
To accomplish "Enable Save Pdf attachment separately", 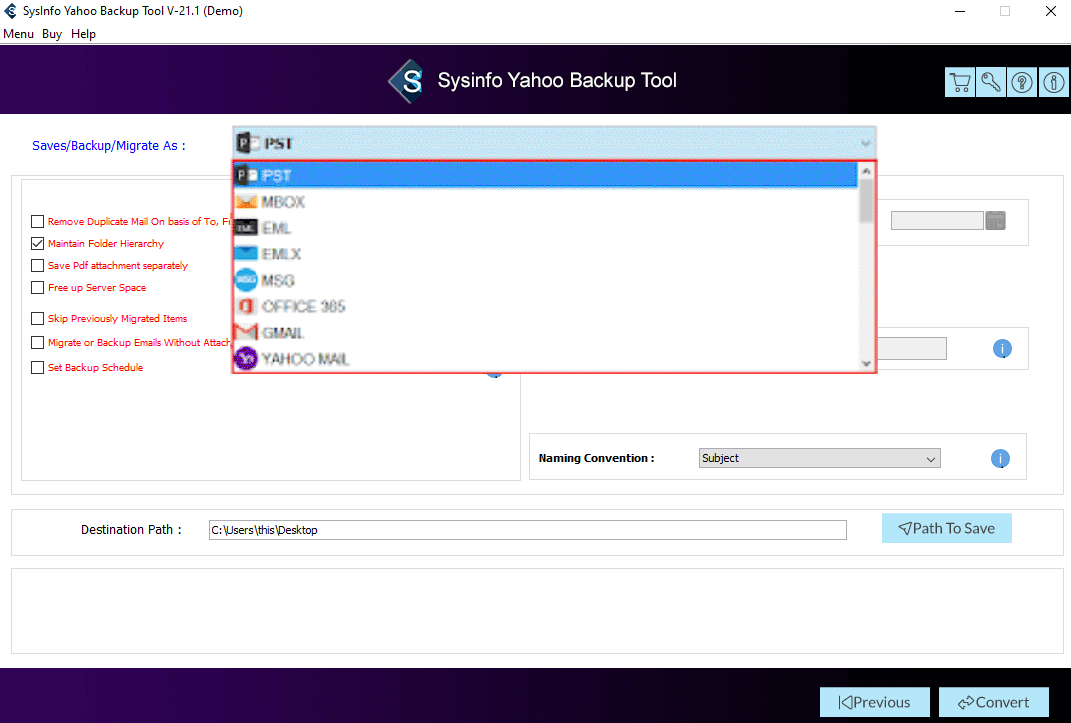I will pyautogui.click(x=38, y=265).
